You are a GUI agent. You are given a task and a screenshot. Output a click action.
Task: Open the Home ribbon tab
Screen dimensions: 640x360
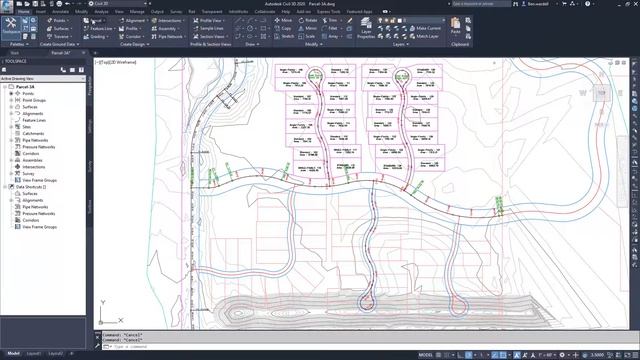point(23,12)
